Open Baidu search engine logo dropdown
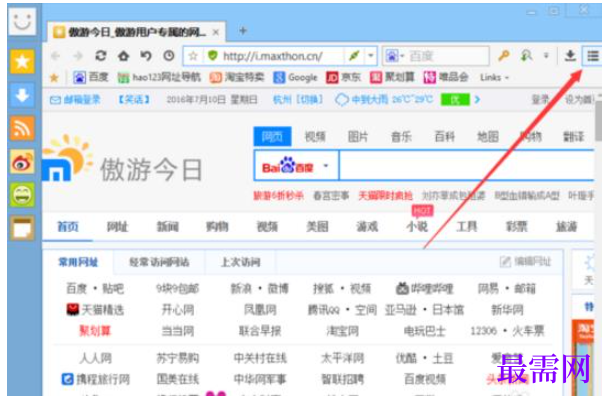Viewport: 609px width, 400px height. click(x=296, y=166)
